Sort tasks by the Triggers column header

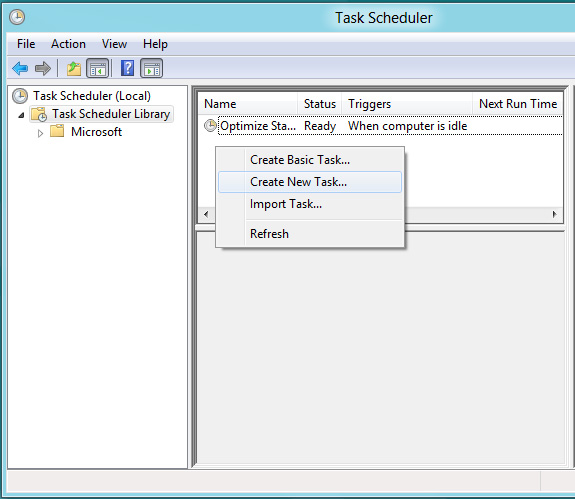(x=407, y=104)
